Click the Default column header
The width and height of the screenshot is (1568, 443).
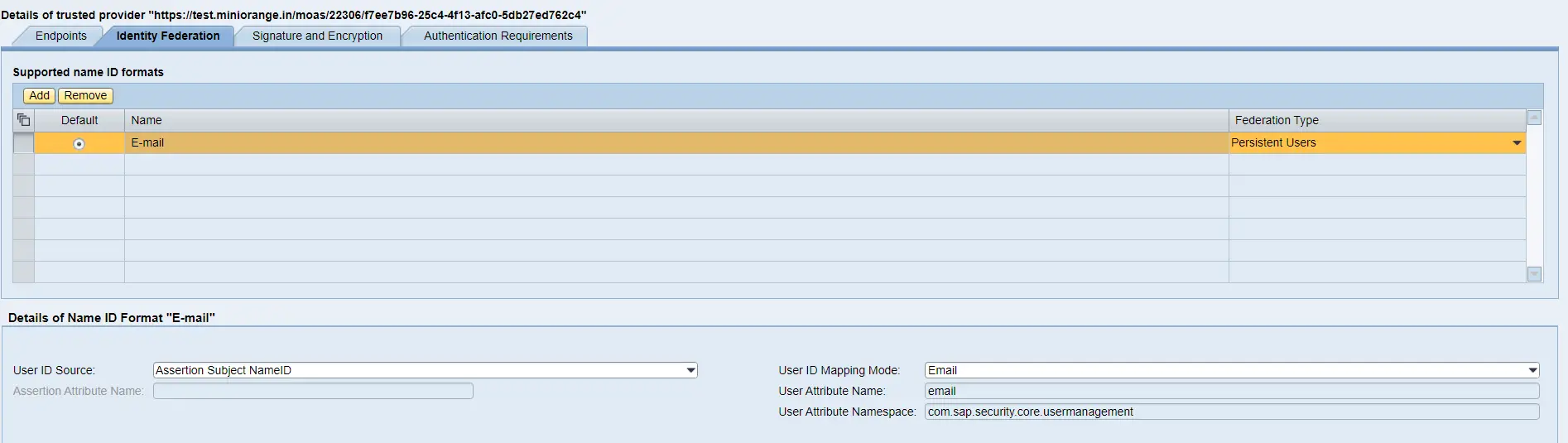[x=79, y=120]
